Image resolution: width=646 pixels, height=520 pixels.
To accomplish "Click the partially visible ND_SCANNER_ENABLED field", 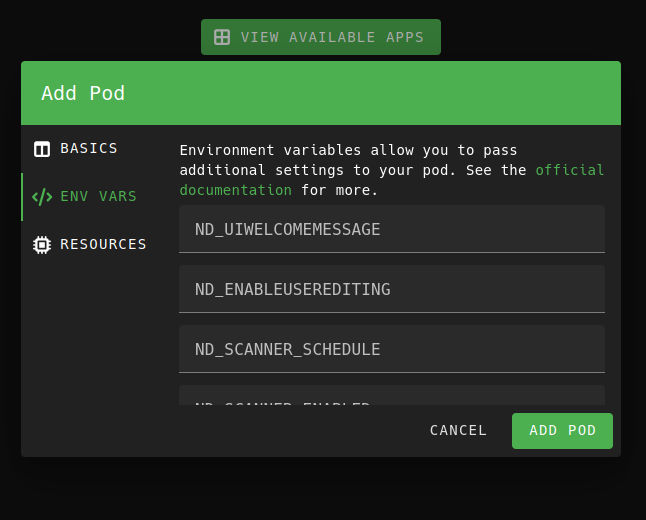I will coord(392,396).
